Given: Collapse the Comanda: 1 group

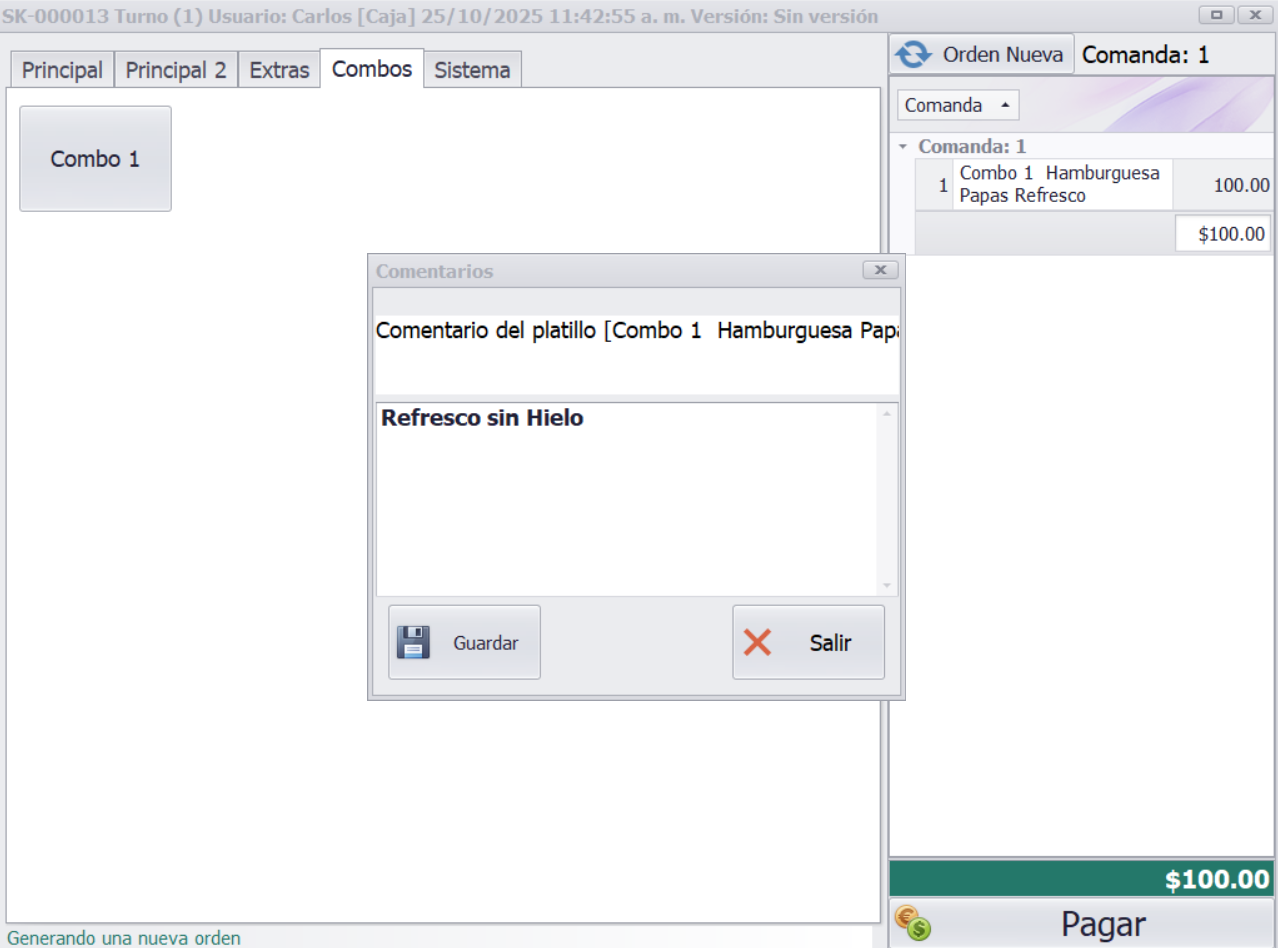Looking at the screenshot, I should (x=903, y=146).
